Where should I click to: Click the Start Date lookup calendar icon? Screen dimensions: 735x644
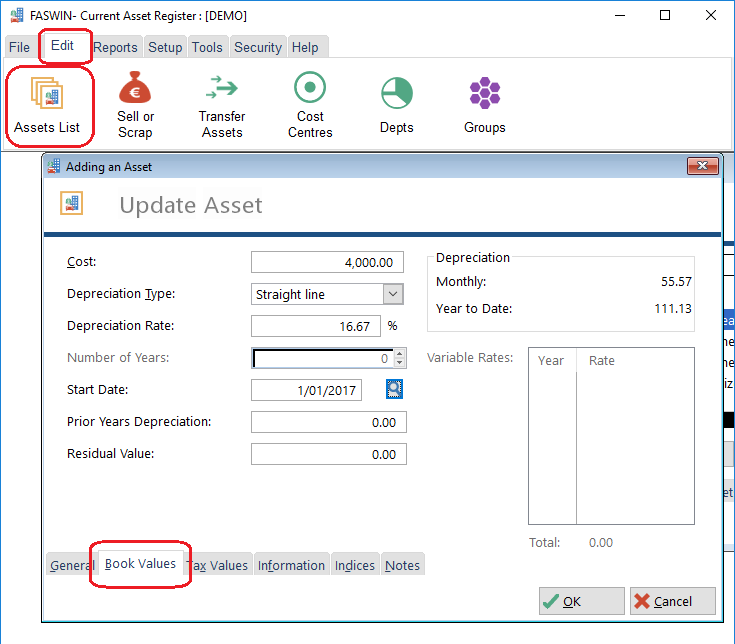(x=394, y=389)
